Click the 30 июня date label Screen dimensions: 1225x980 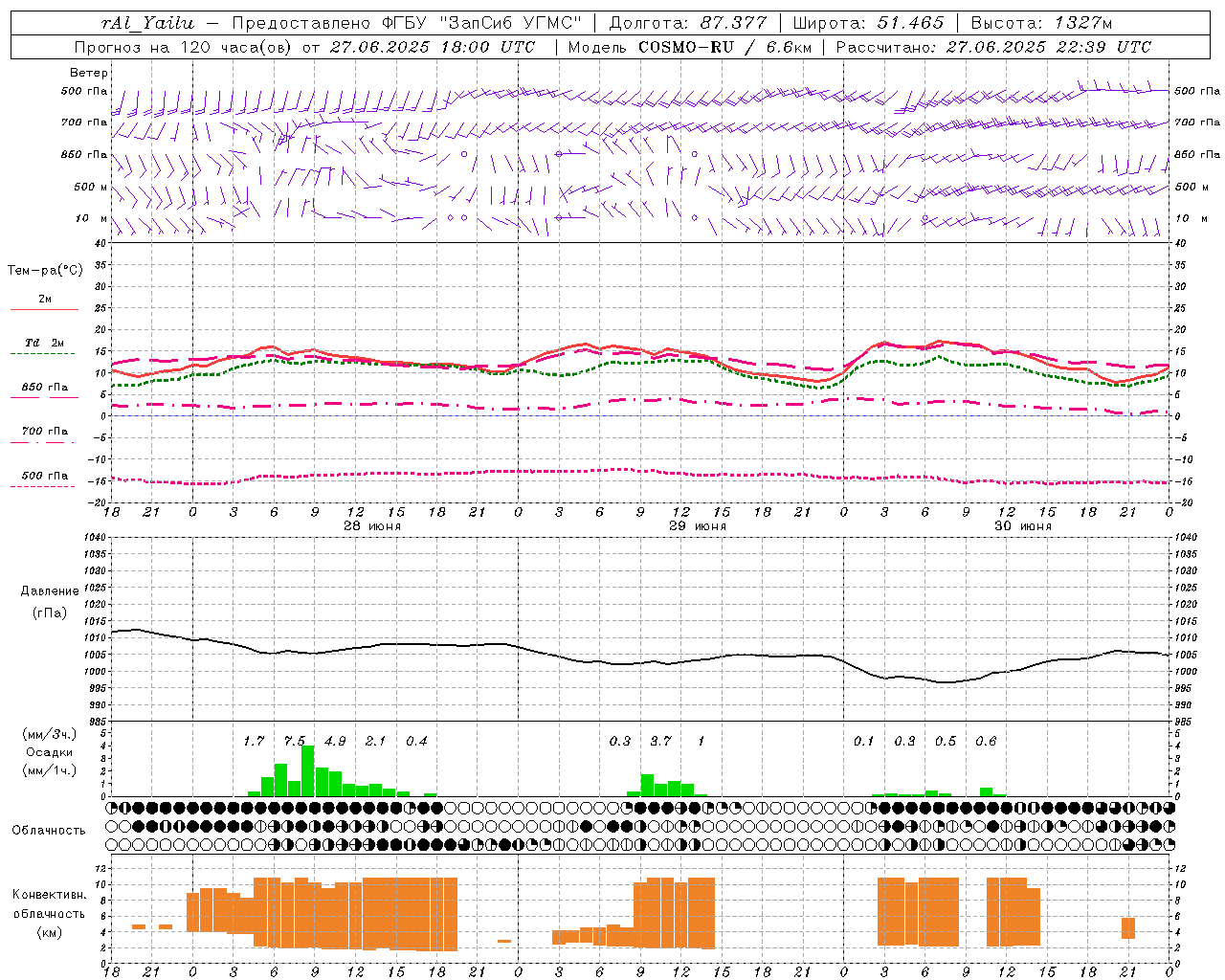pyautogui.click(x=1022, y=526)
